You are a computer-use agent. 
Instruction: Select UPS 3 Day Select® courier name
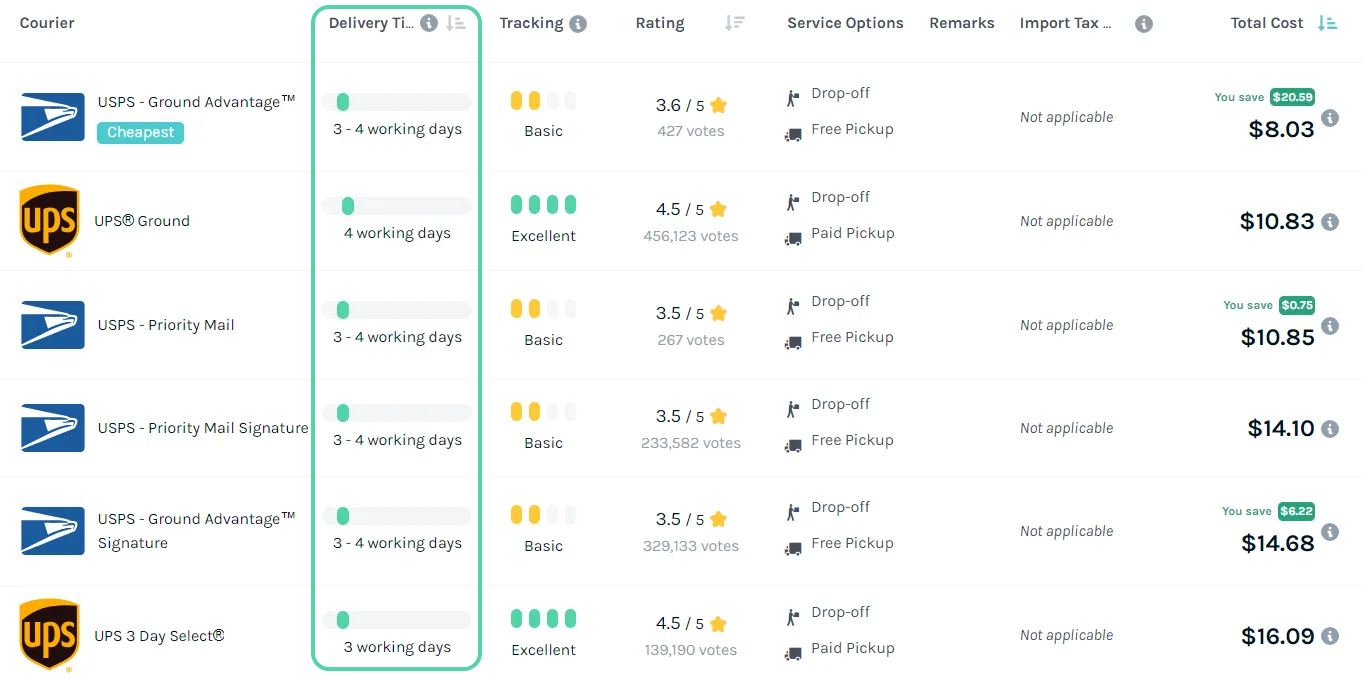(x=159, y=636)
